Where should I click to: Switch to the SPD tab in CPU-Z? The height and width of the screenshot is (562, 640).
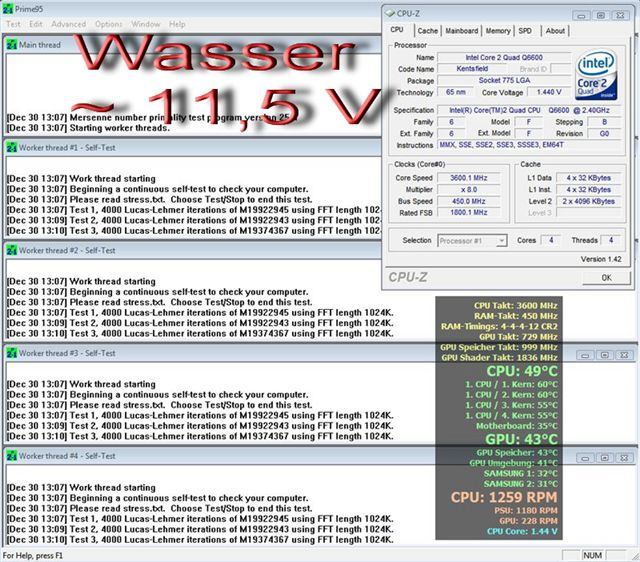point(525,31)
